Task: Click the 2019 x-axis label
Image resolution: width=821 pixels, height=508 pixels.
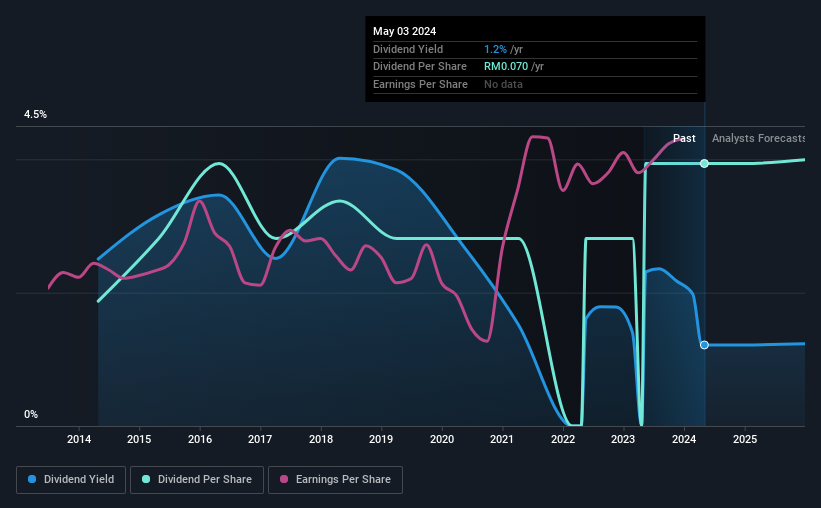Action: (x=381, y=439)
